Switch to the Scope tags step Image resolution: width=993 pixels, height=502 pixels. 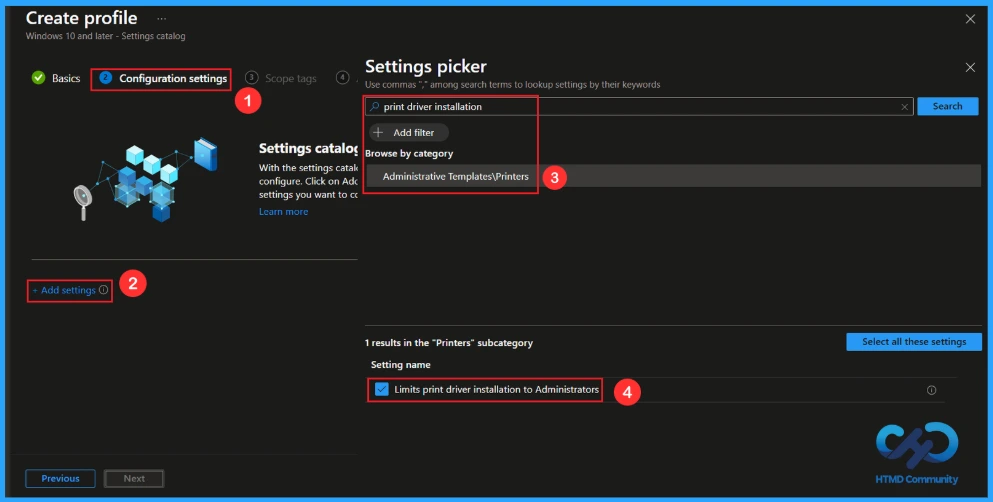pos(281,78)
